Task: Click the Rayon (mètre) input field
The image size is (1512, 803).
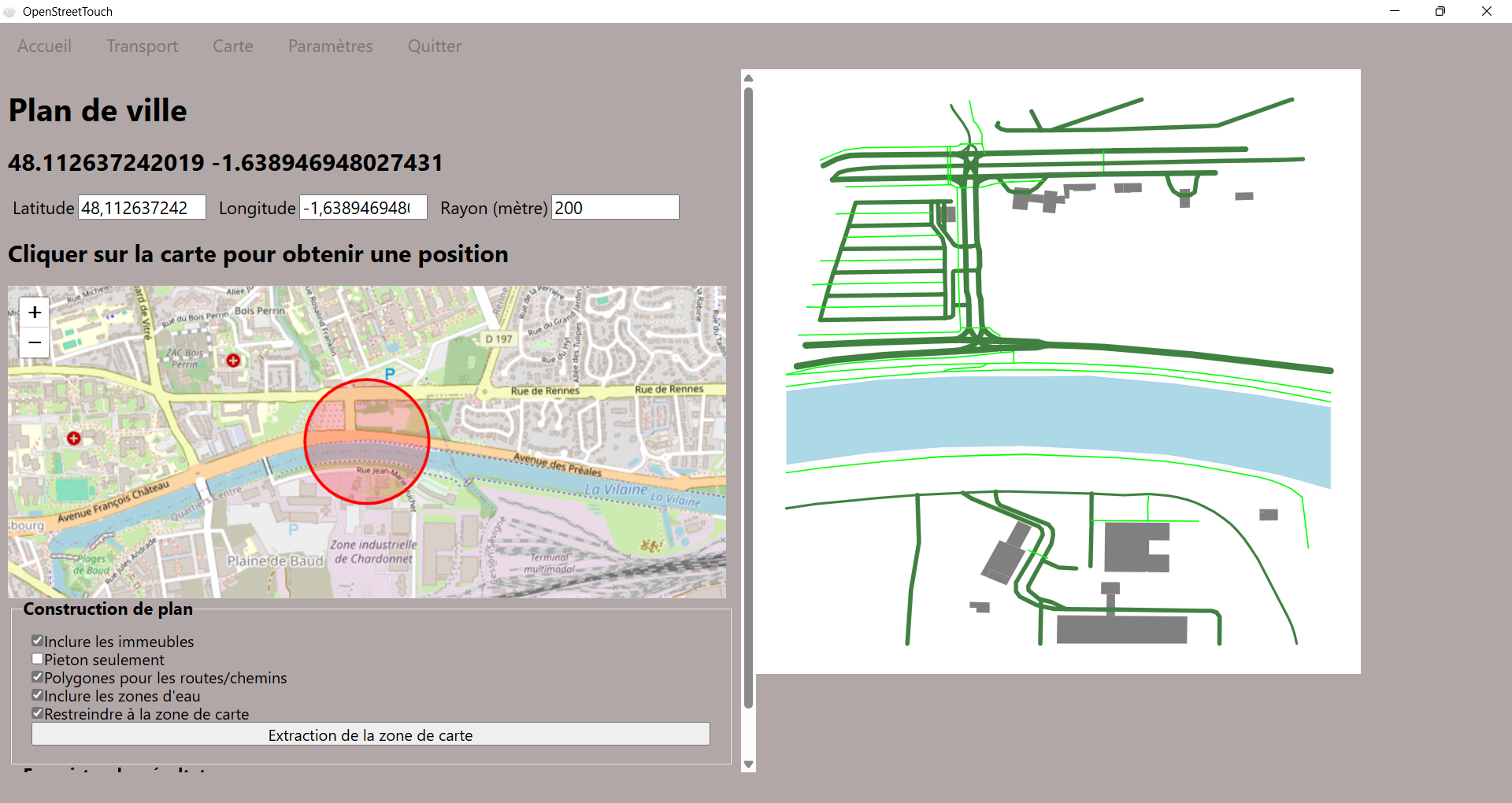Action: (615, 208)
